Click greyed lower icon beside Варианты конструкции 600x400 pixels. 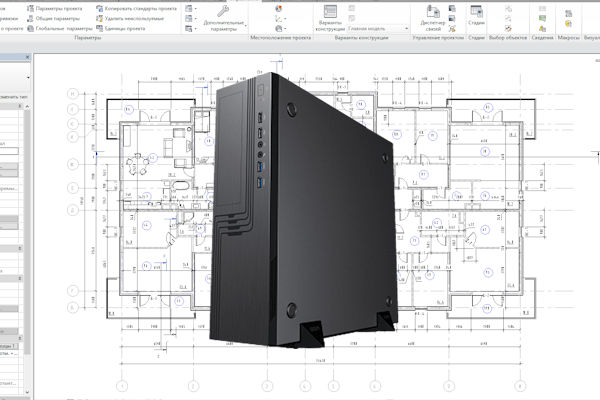[x=352, y=18]
